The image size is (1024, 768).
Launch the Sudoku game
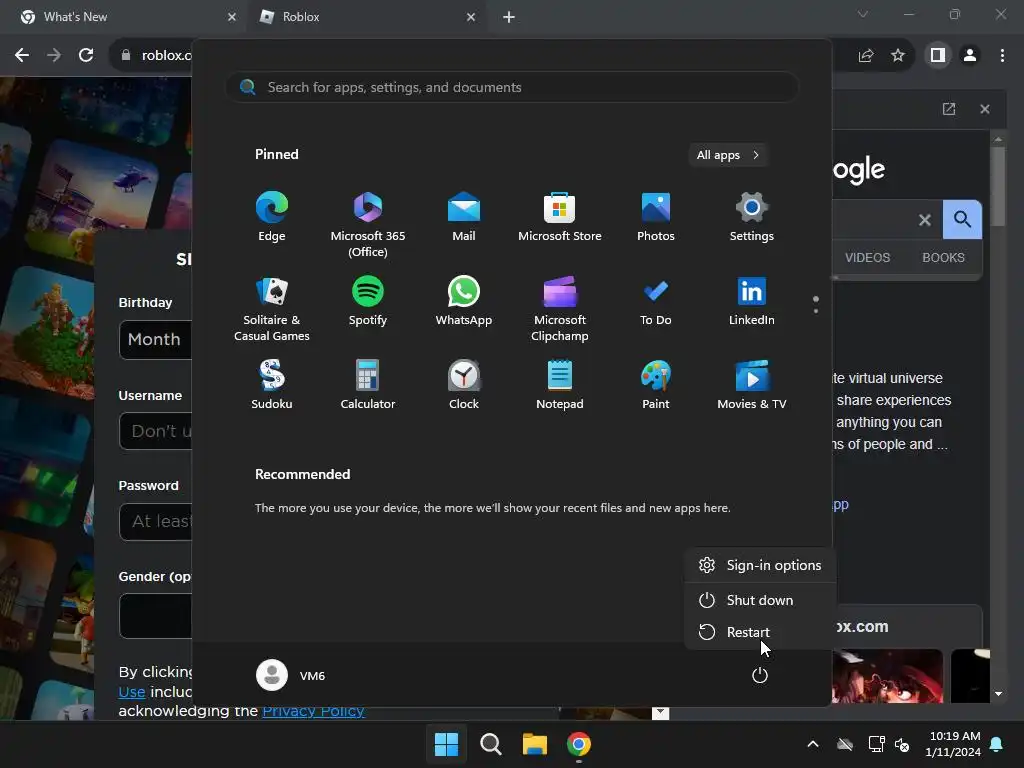click(272, 385)
